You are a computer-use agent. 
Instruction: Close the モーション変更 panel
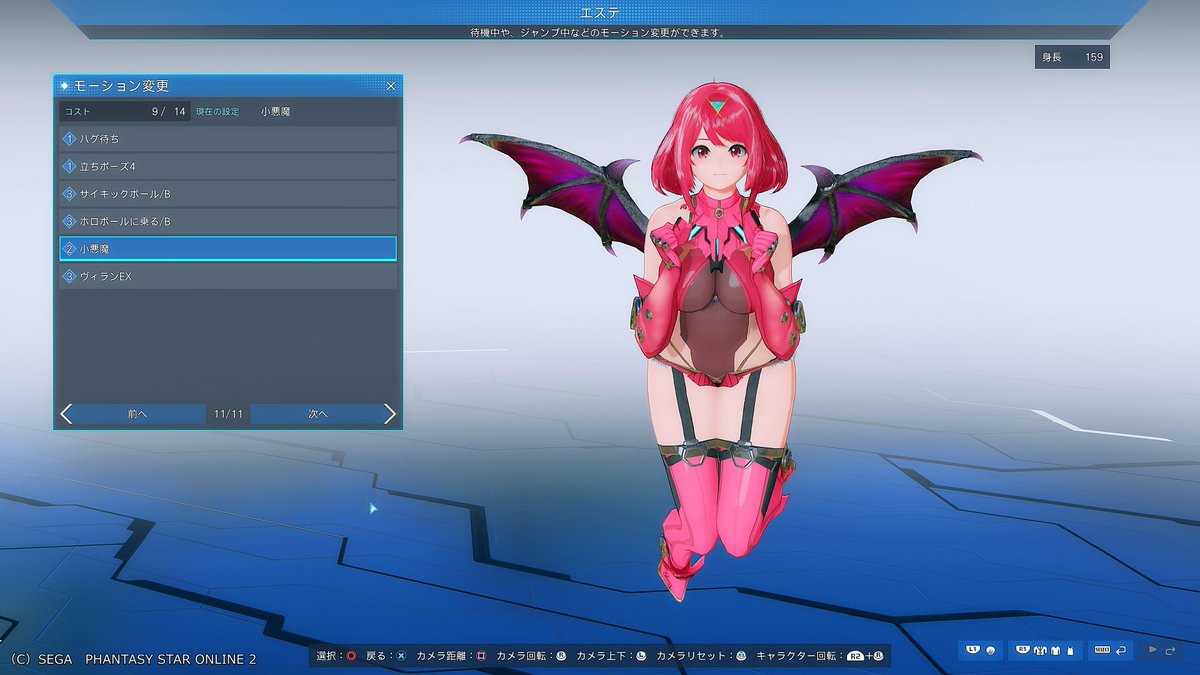(x=391, y=86)
